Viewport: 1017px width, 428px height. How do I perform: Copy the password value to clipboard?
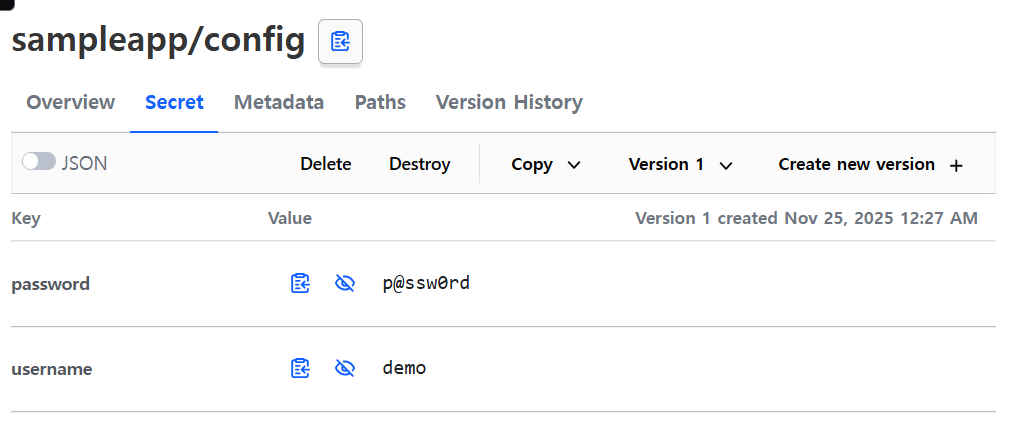(x=300, y=283)
